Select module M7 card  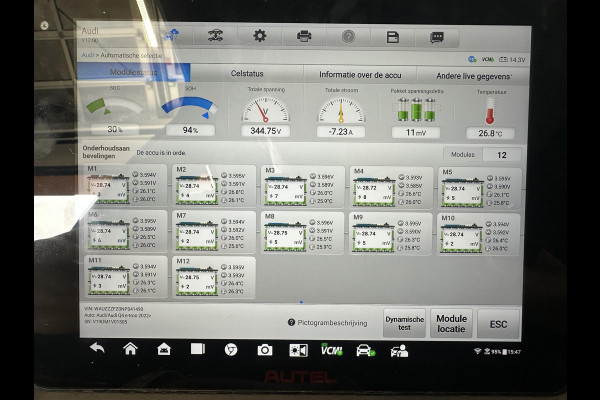pos(214,232)
